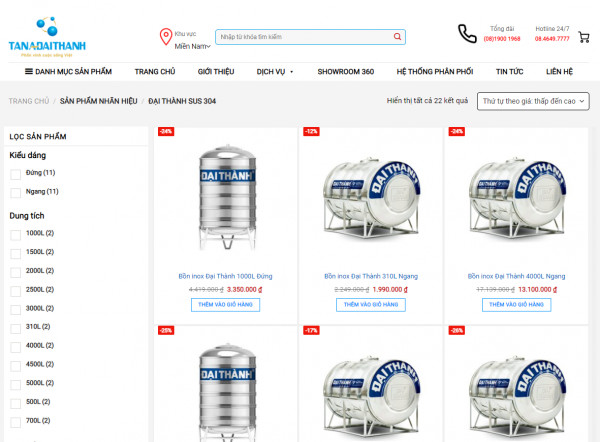Open Hệ thống phân phối menu item
The image size is (600, 442).
pos(435,72)
